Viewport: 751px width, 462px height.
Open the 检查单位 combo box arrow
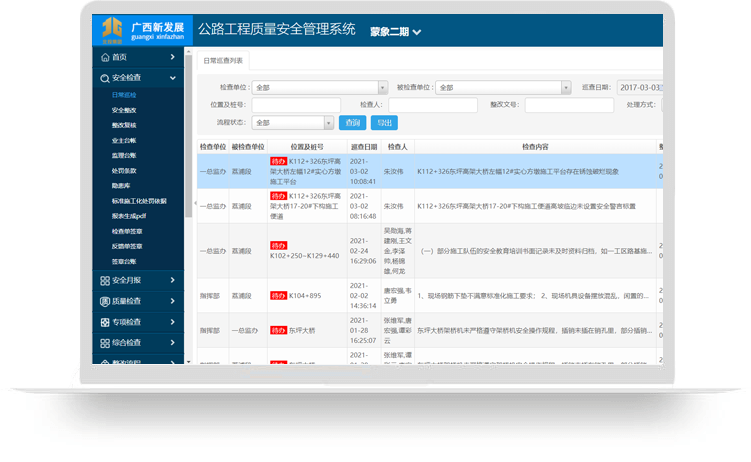pos(382,88)
